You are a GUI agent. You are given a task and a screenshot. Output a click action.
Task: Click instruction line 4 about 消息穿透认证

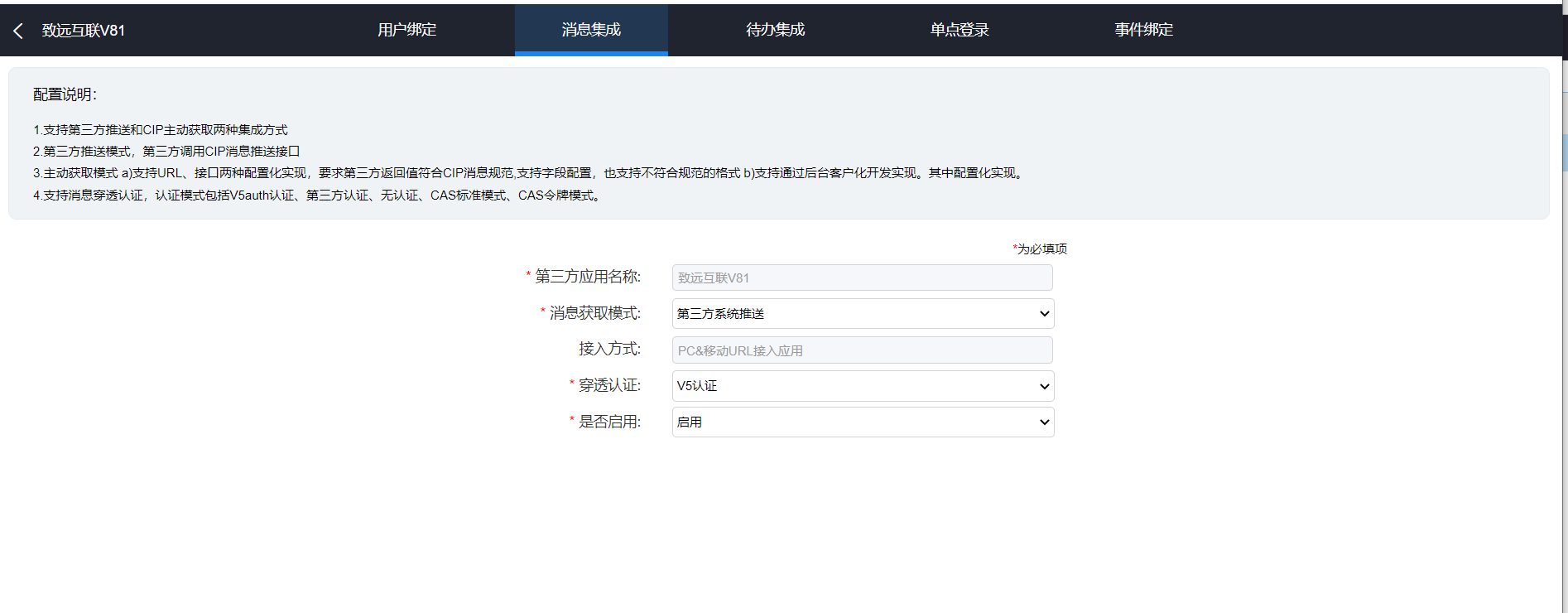pyautogui.click(x=318, y=195)
